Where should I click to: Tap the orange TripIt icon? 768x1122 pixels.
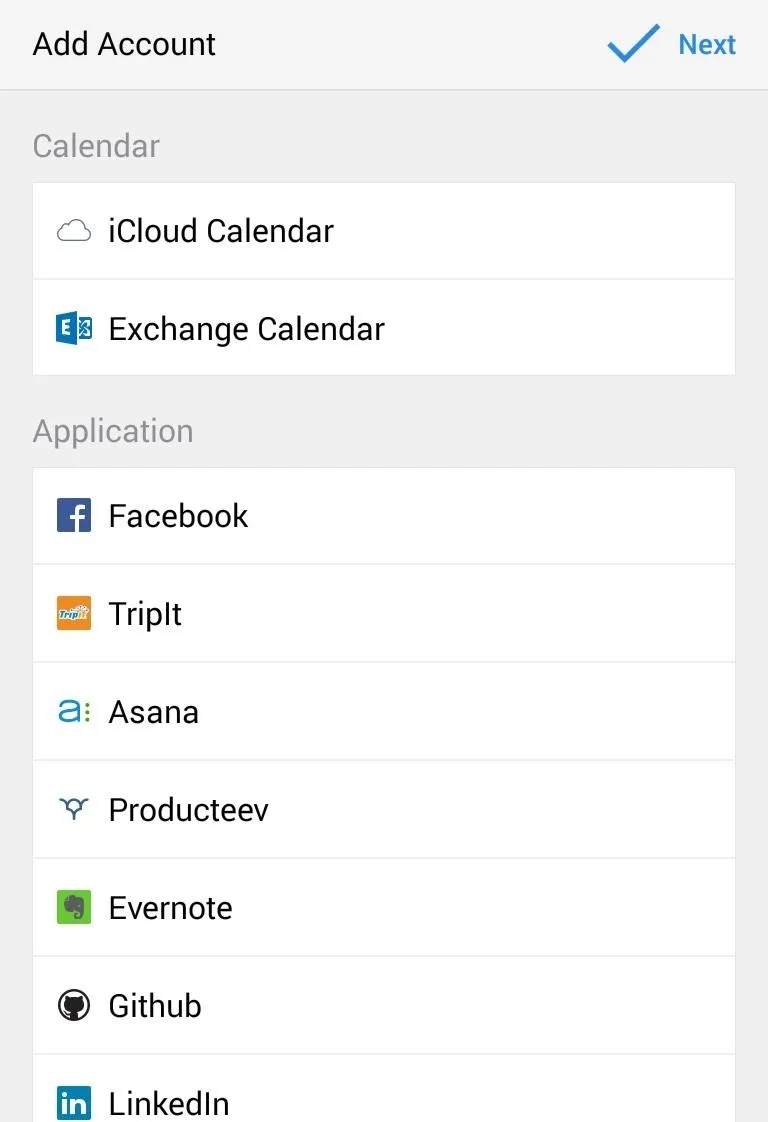[74, 613]
